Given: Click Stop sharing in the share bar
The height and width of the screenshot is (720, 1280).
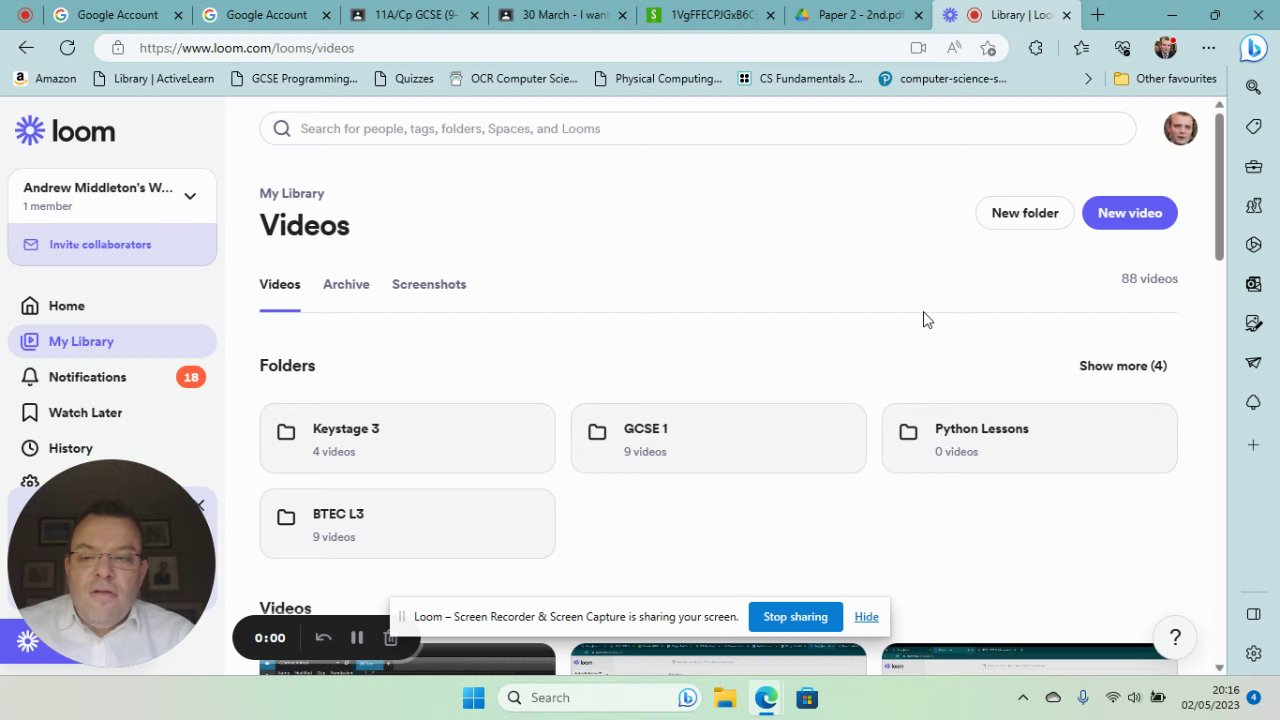Looking at the screenshot, I should click(795, 617).
